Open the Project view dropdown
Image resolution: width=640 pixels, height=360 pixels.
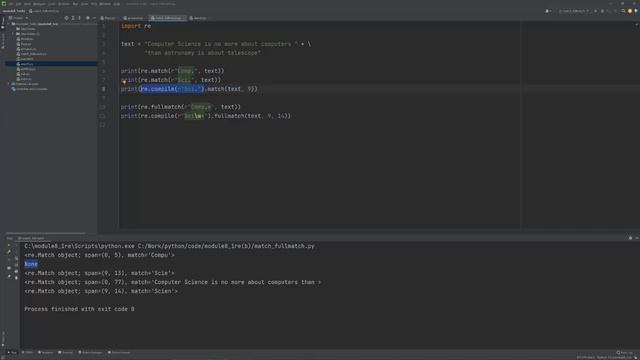coord(18,18)
